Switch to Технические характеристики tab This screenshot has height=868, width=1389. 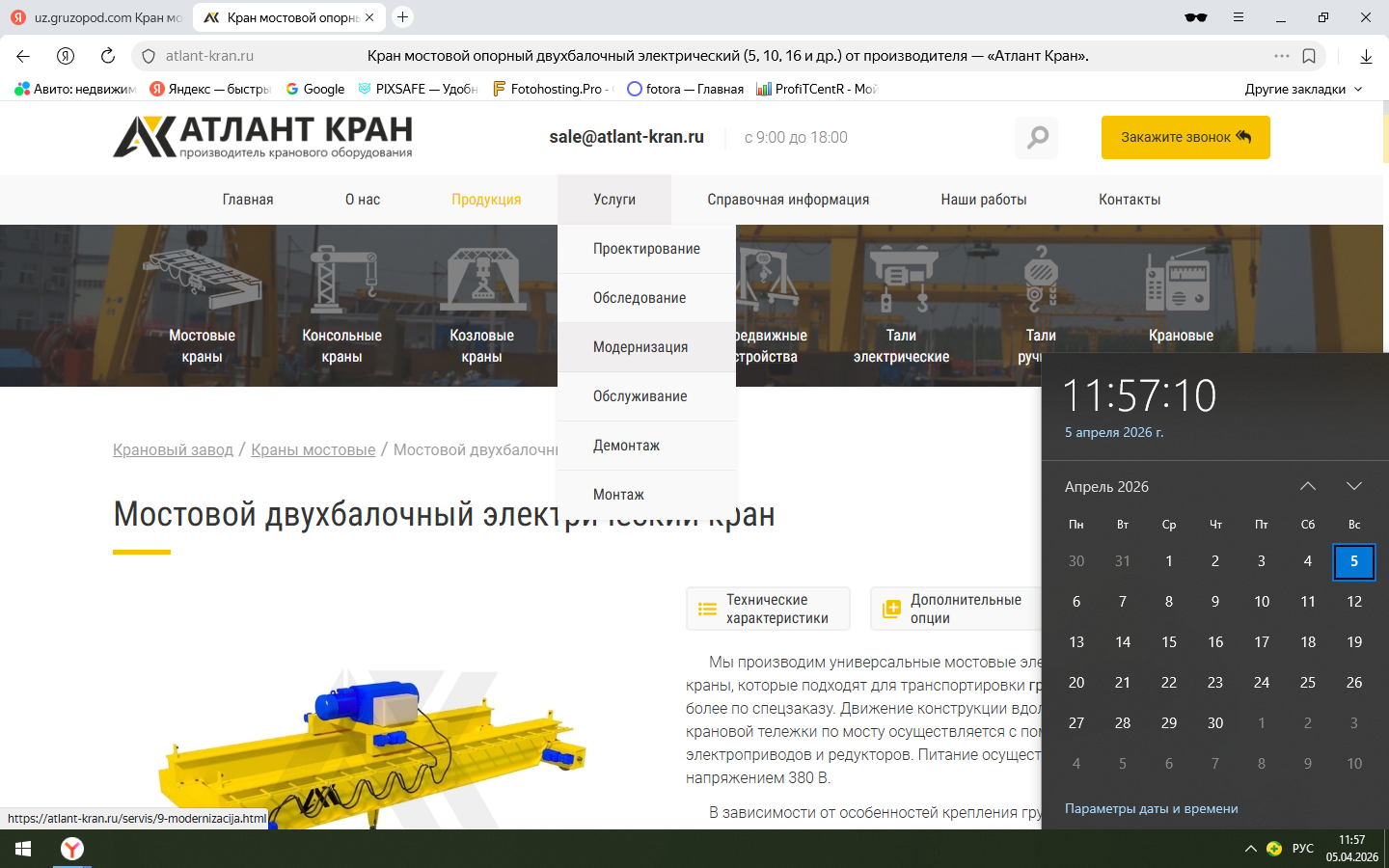(x=768, y=609)
